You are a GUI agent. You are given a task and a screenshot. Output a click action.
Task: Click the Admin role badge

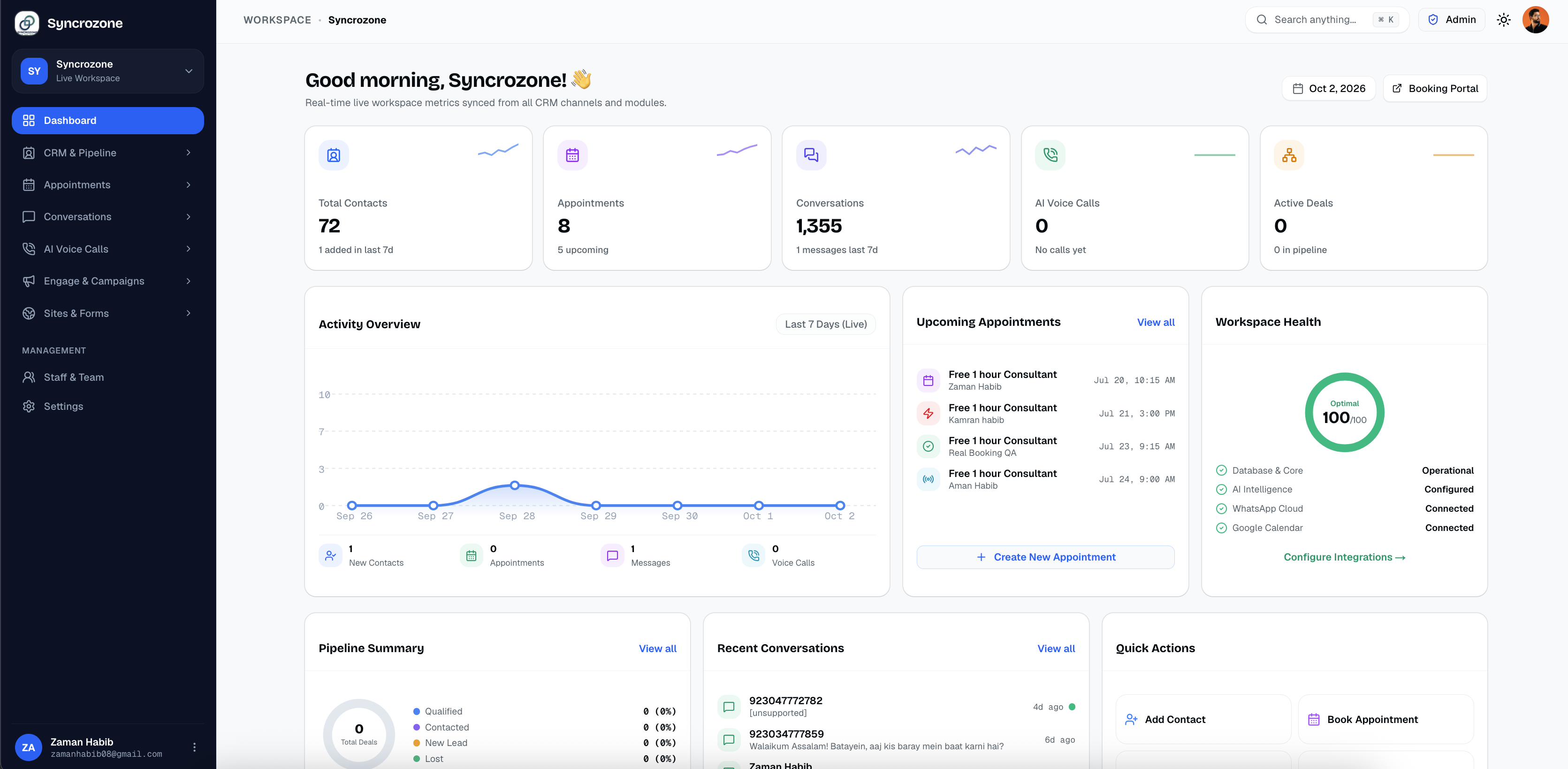(x=1451, y=20)
